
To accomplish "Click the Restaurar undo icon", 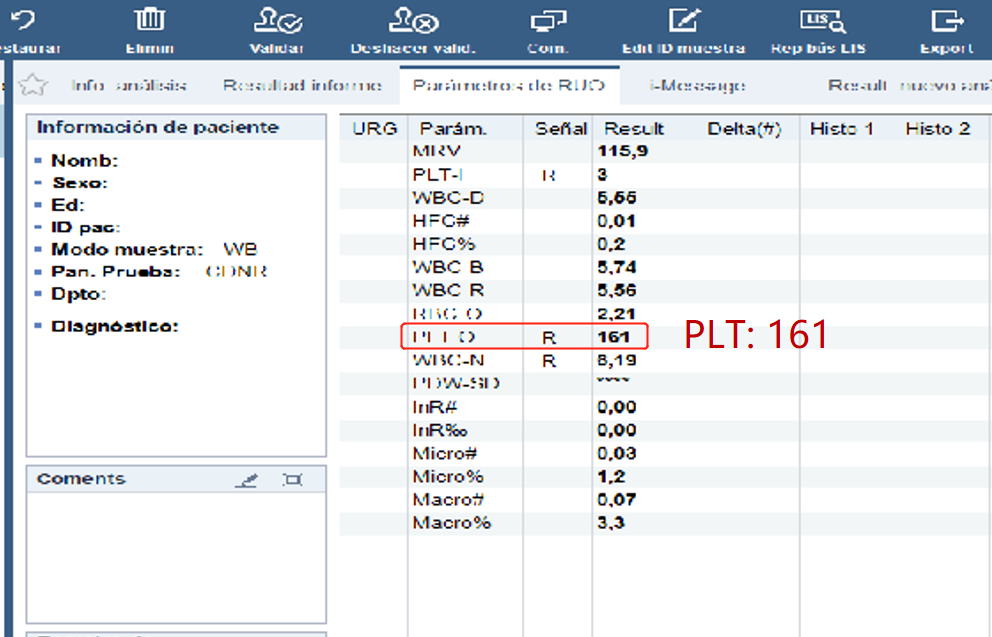I will (x=20, y=22).
